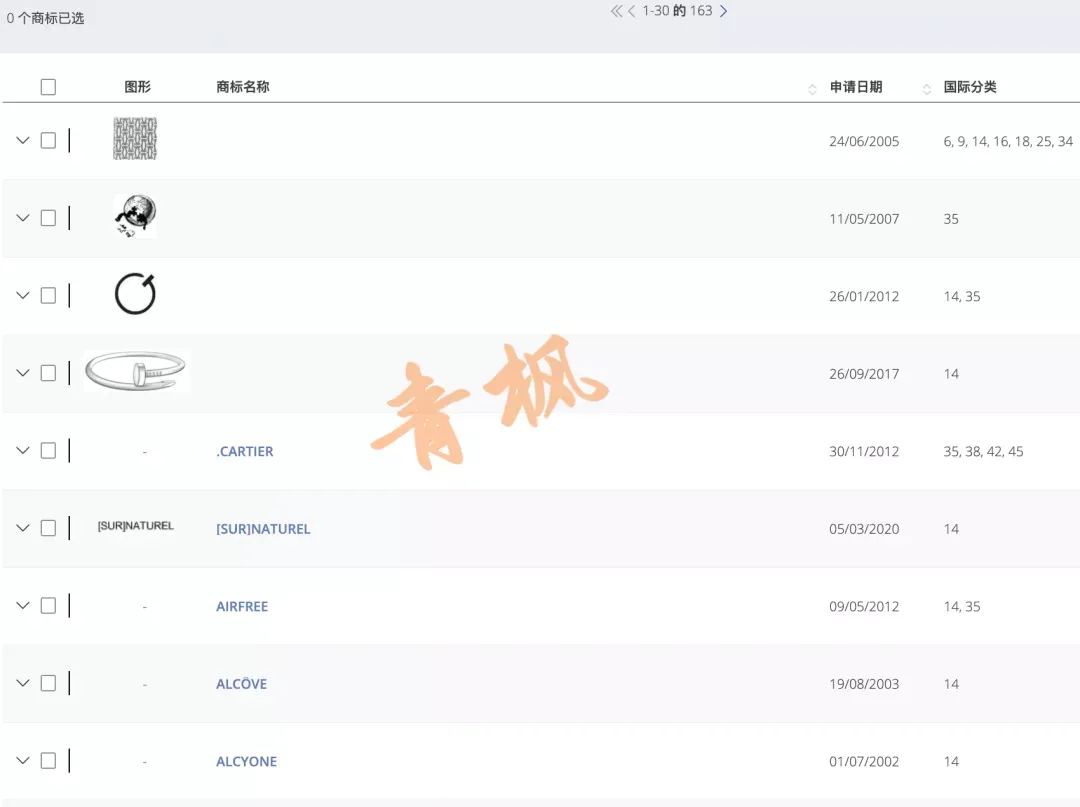Expand the ALCÖVE row details
The height and width of the screenshot is (807, 1080).
click(23, 683)
